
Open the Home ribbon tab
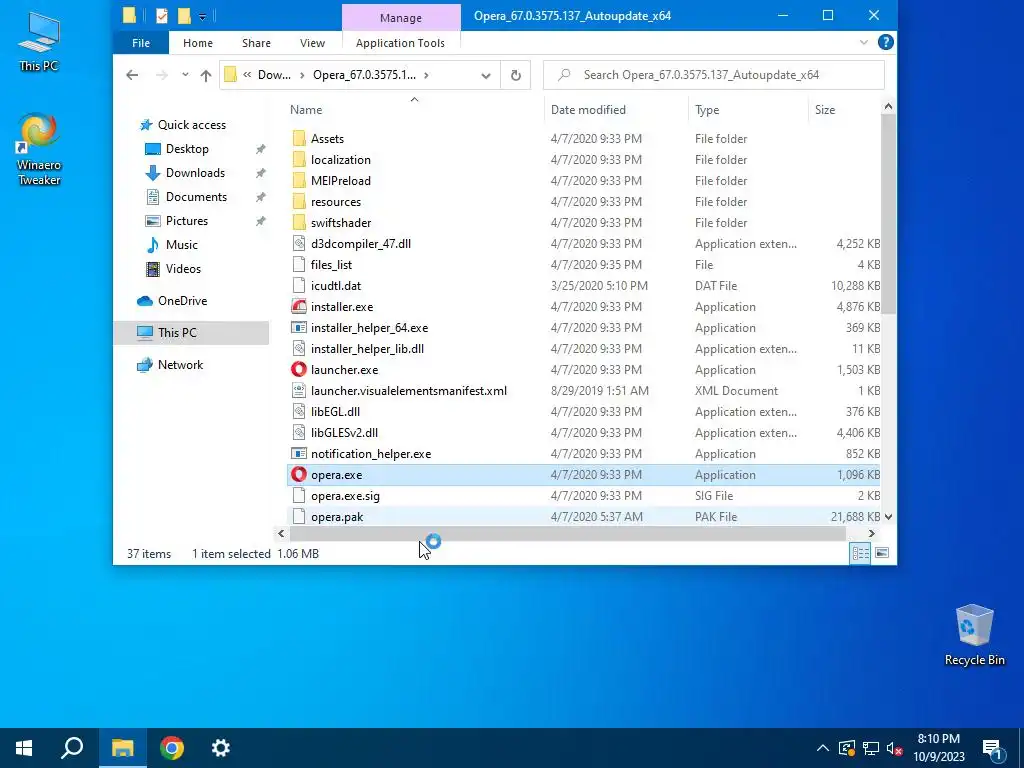[x=198, y=43]
